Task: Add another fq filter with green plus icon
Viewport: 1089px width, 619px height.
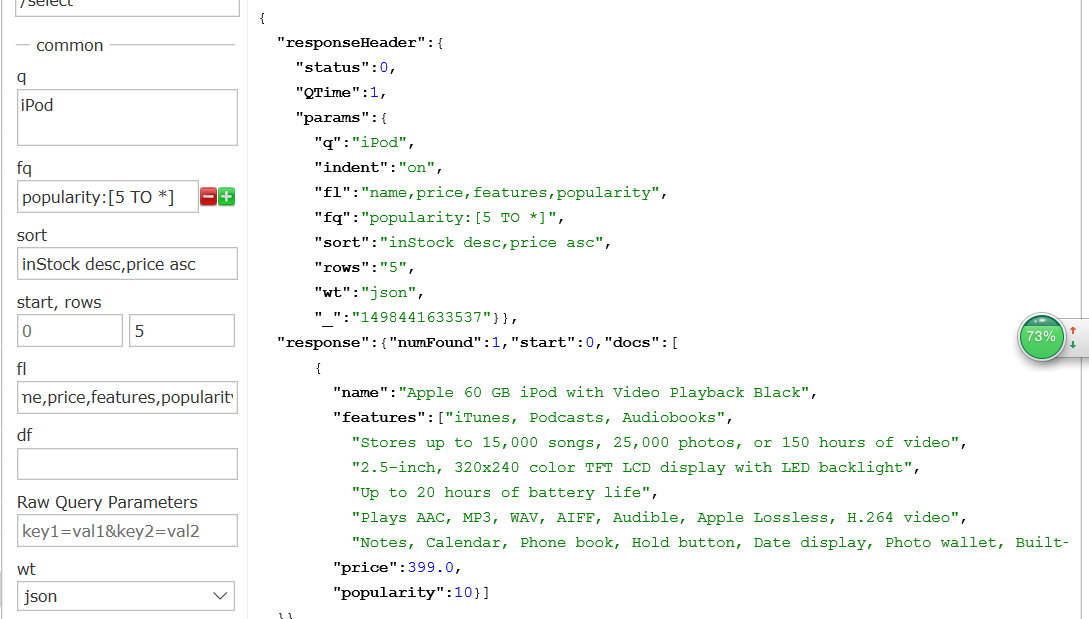Action: [226, 197]
